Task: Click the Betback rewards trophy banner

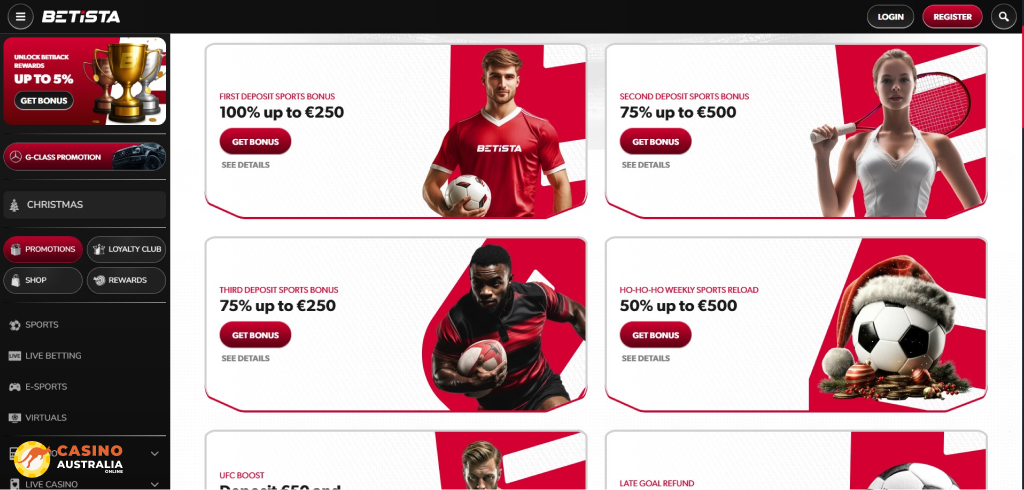Action: coord(85,81)
